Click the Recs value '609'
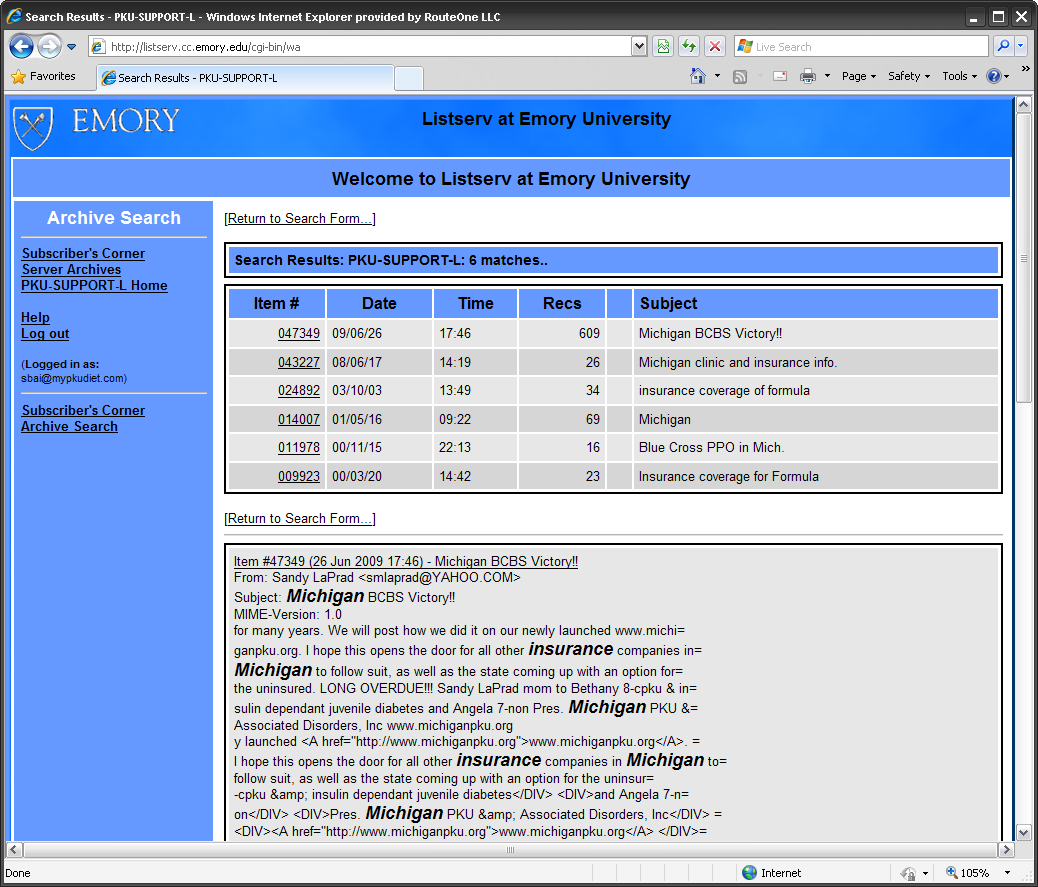1038x887 pixels. [x=589, y=334]
